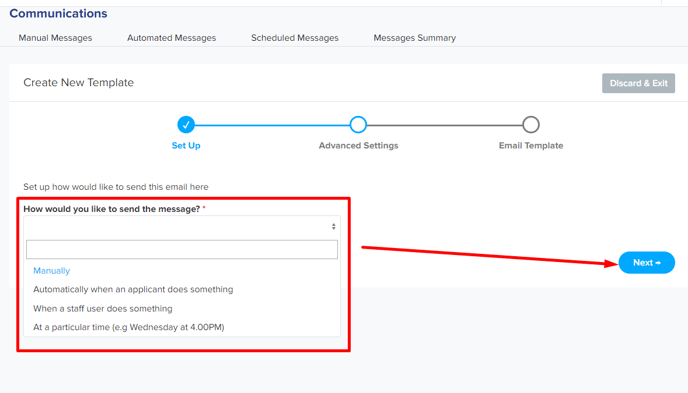Click the Email Template step circle

531,125
